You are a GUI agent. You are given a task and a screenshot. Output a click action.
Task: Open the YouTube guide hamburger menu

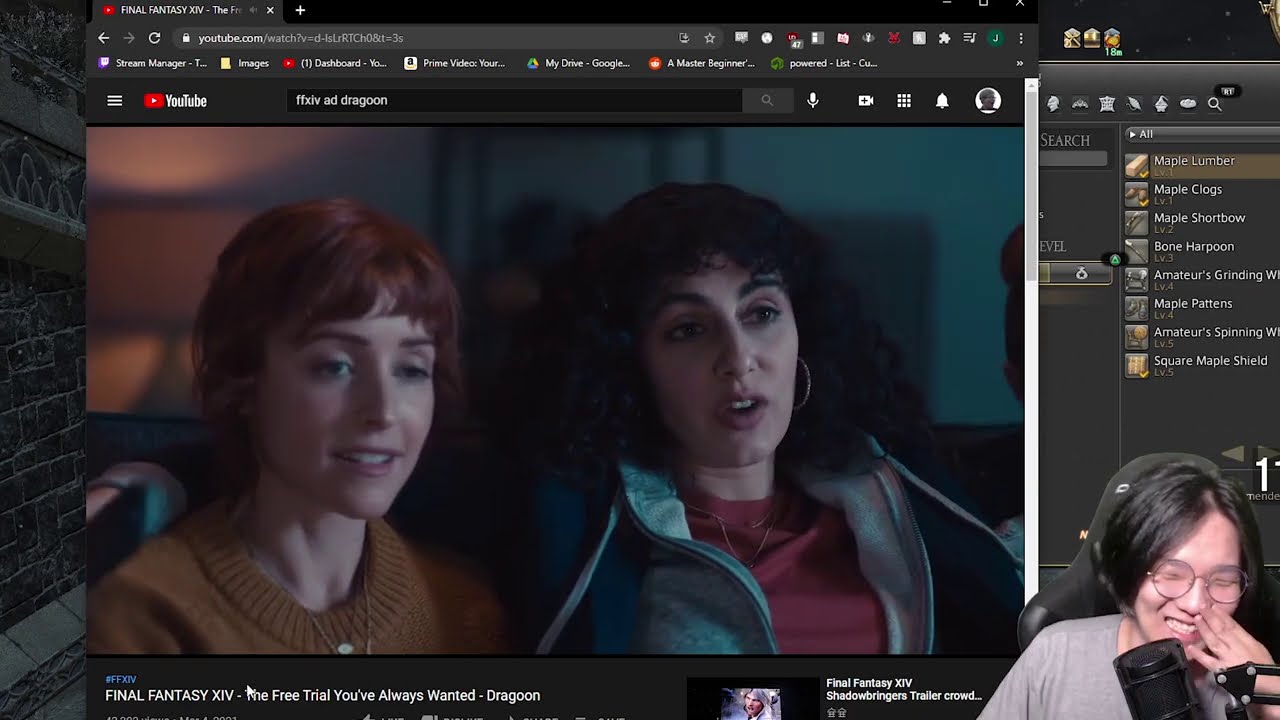pyautogui.click(x=115, y=100)
